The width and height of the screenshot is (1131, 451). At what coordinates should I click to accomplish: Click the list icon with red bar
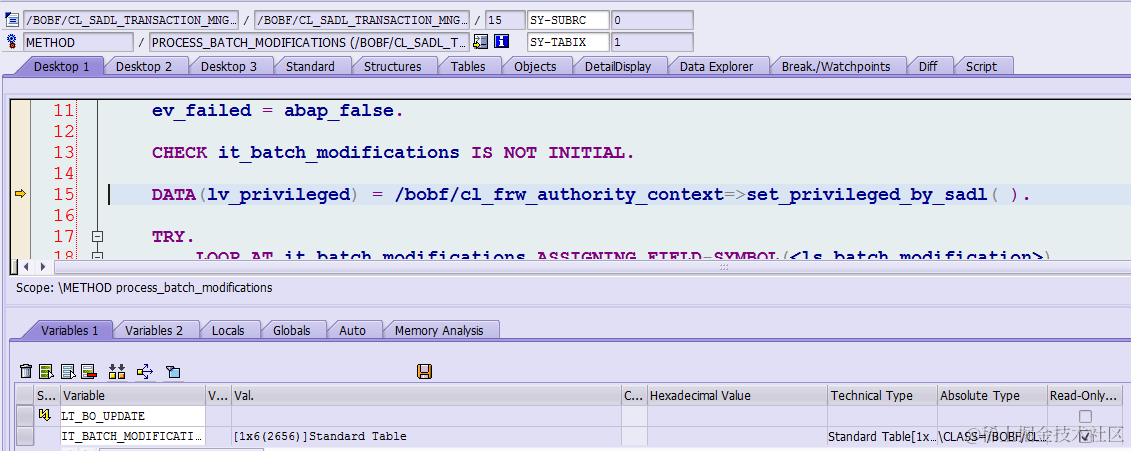tap(89, 372)
